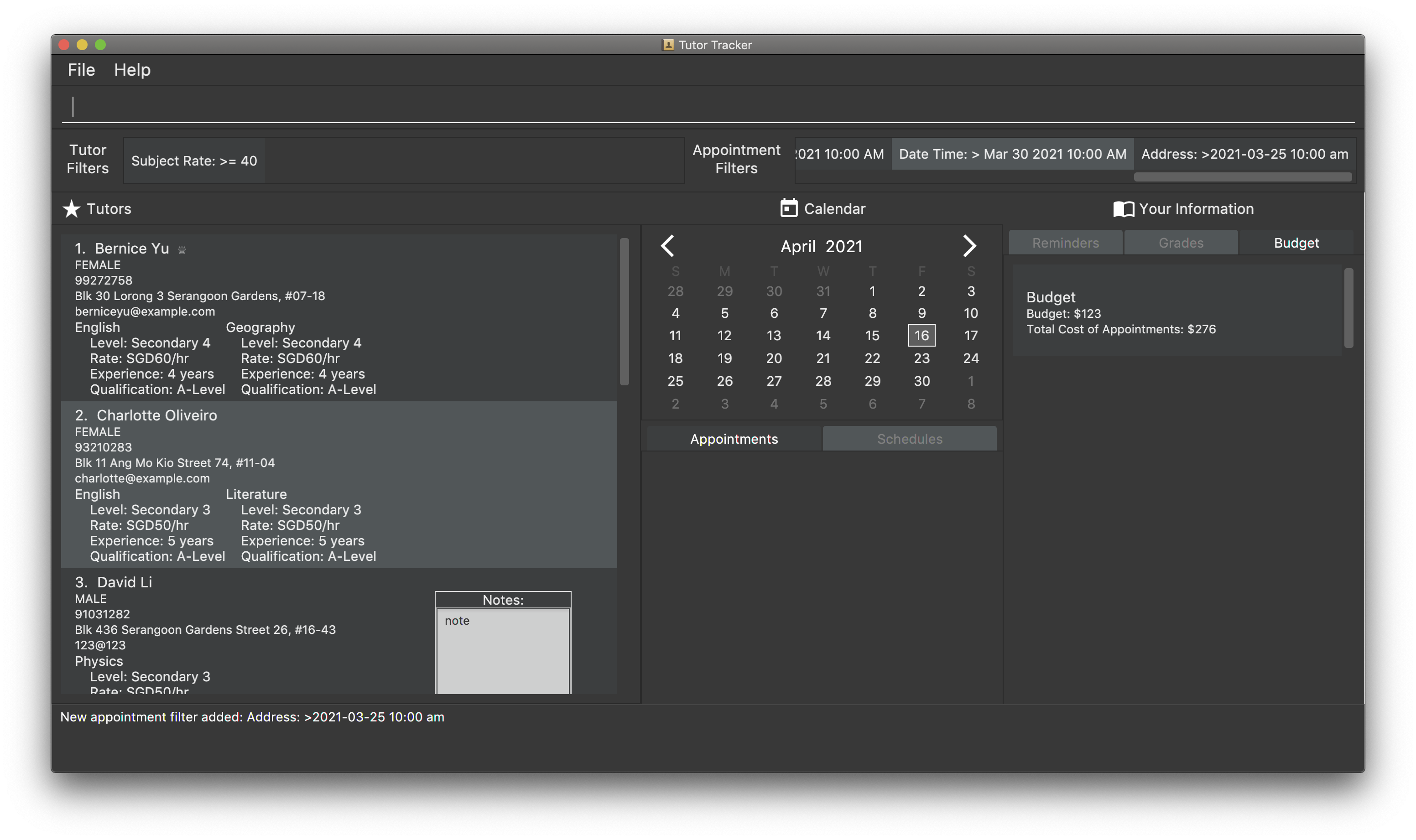Click the April 2021 month label

821,246
